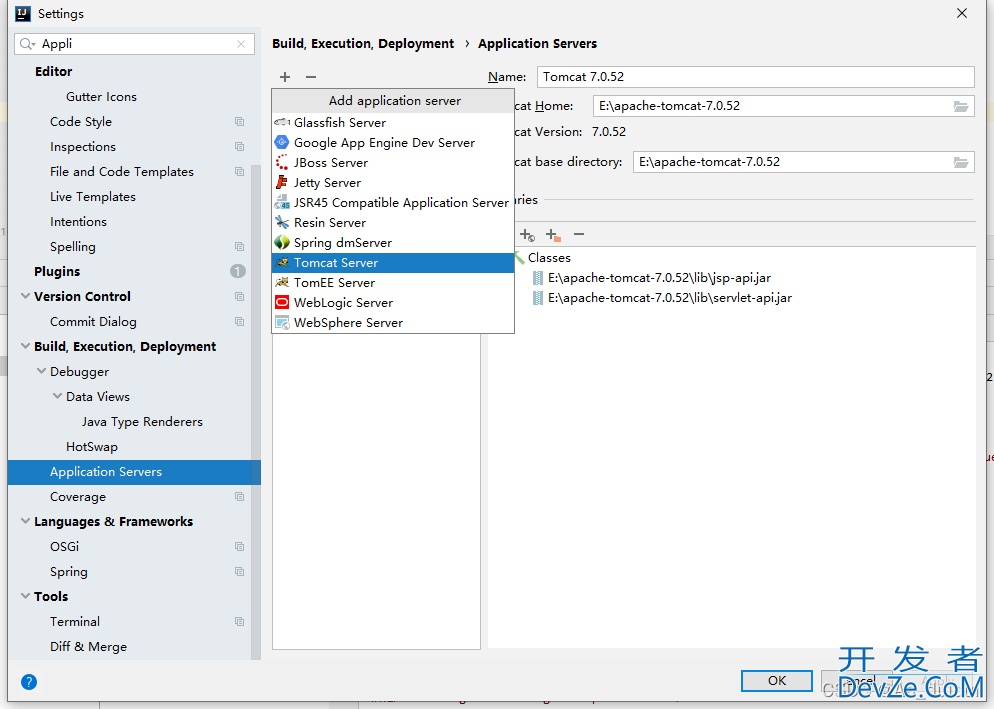Clear the Appli search text

(x=241, y=44)
